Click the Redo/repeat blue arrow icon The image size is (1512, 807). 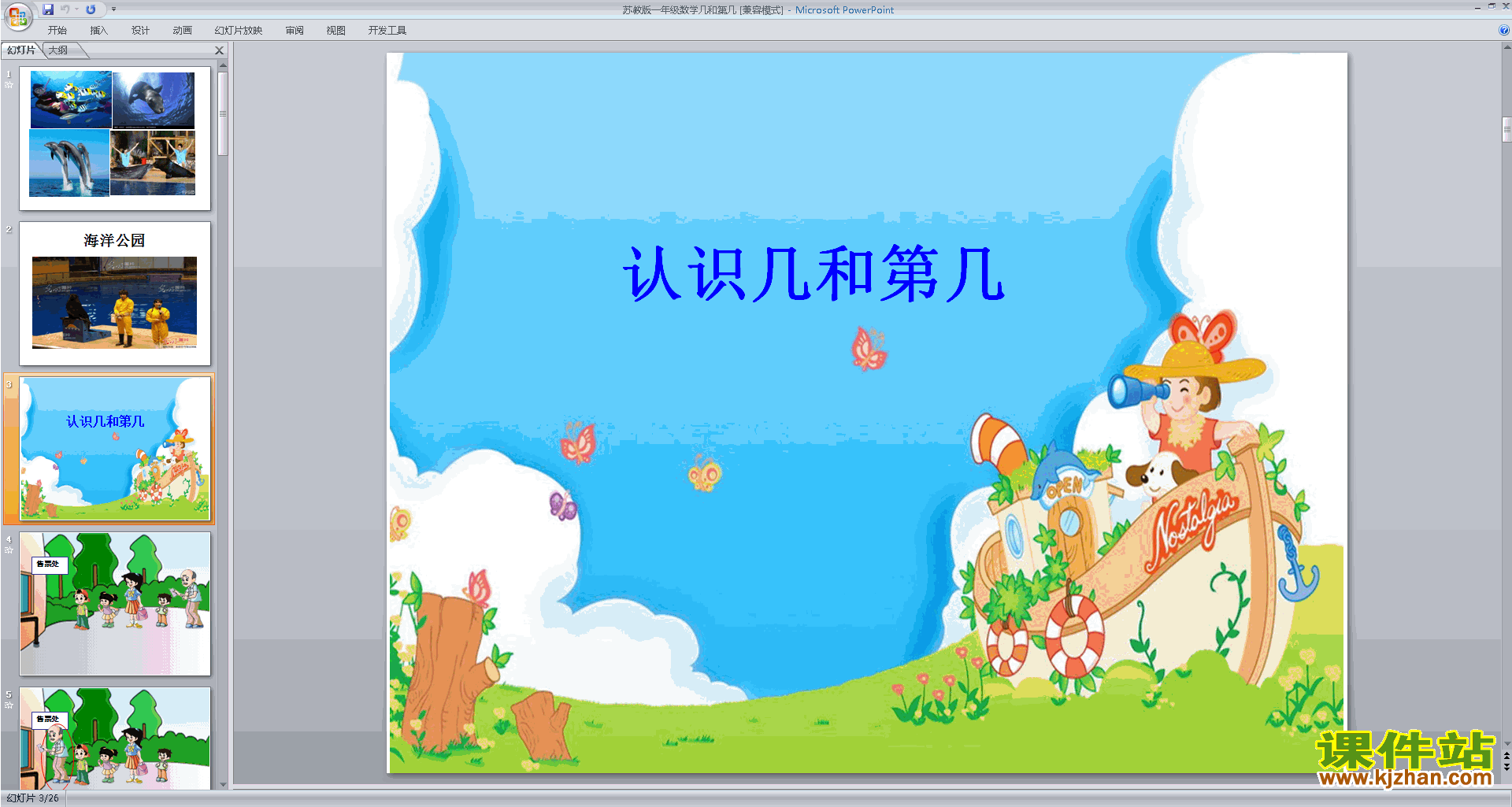coord(91,9)
